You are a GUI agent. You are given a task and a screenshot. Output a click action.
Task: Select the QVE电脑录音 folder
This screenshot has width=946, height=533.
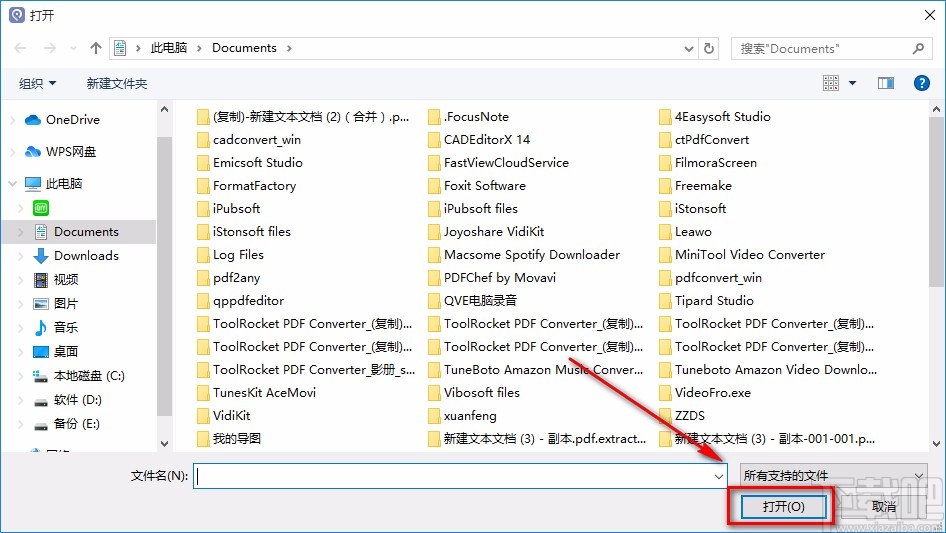coord(473,301)
